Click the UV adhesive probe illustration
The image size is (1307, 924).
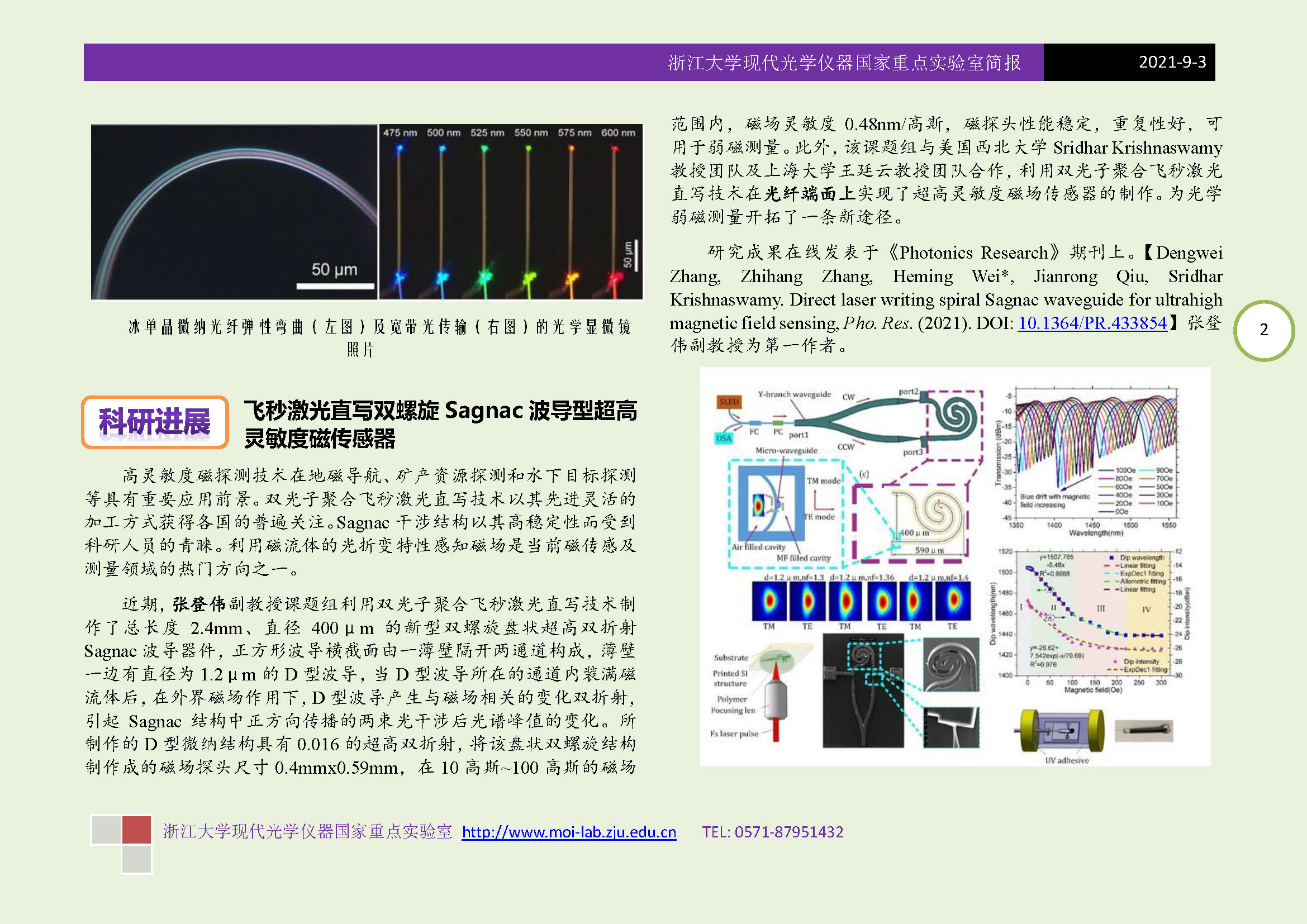[x=1061, y=732]
